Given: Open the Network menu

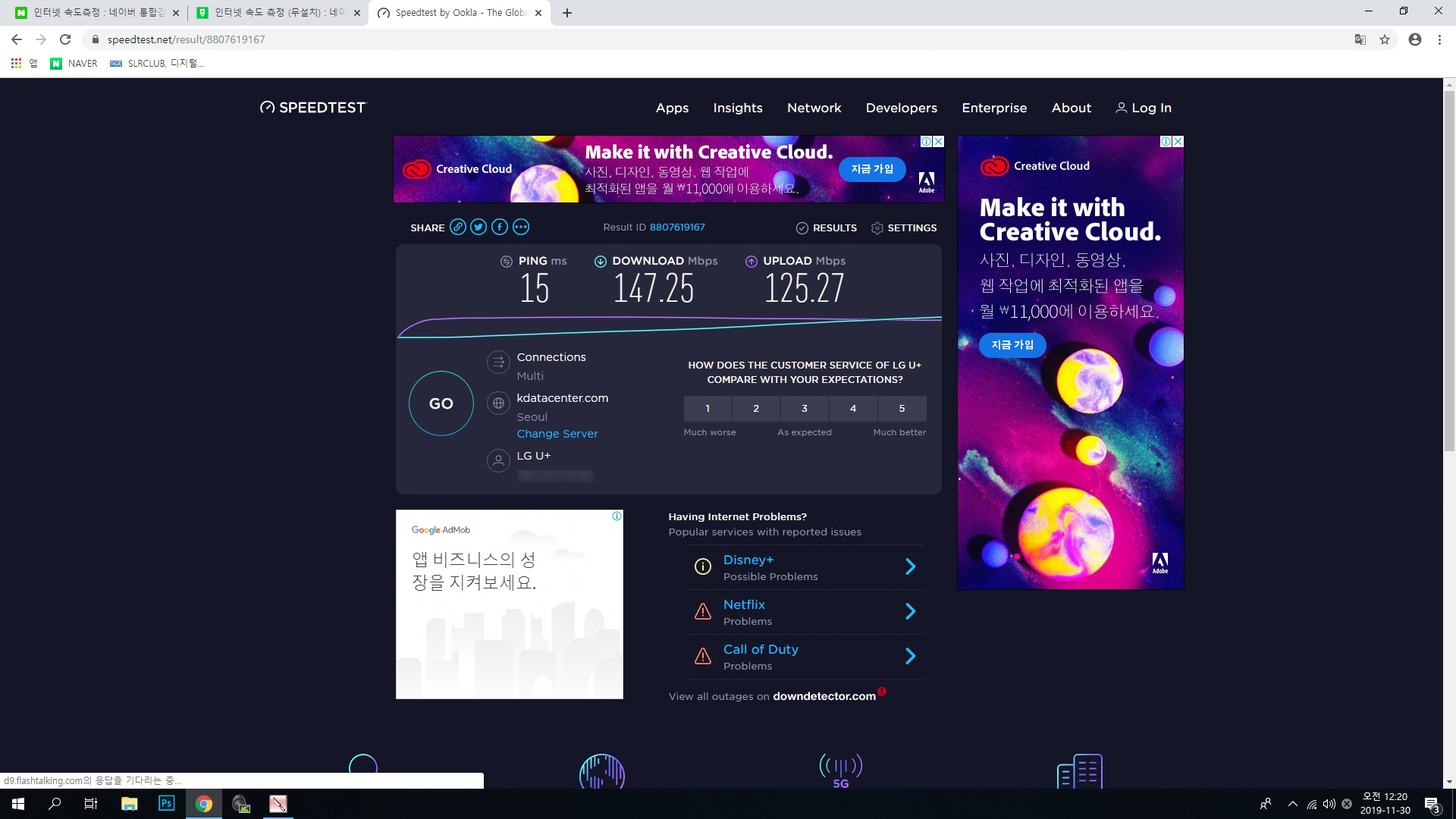Looking at the screenshot, I should [814, 108].
